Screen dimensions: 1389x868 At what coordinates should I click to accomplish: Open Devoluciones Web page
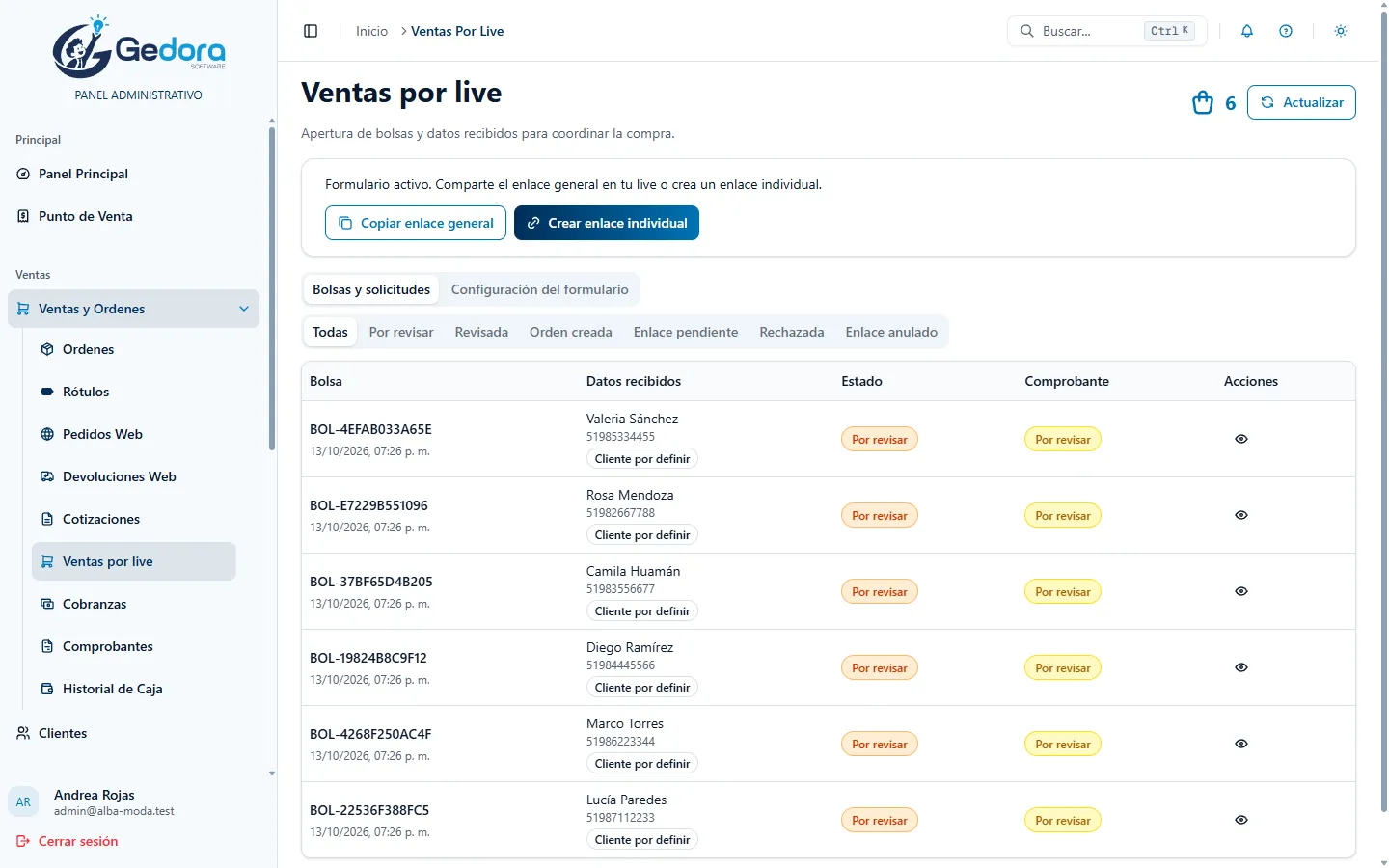[x=133, y=476]
